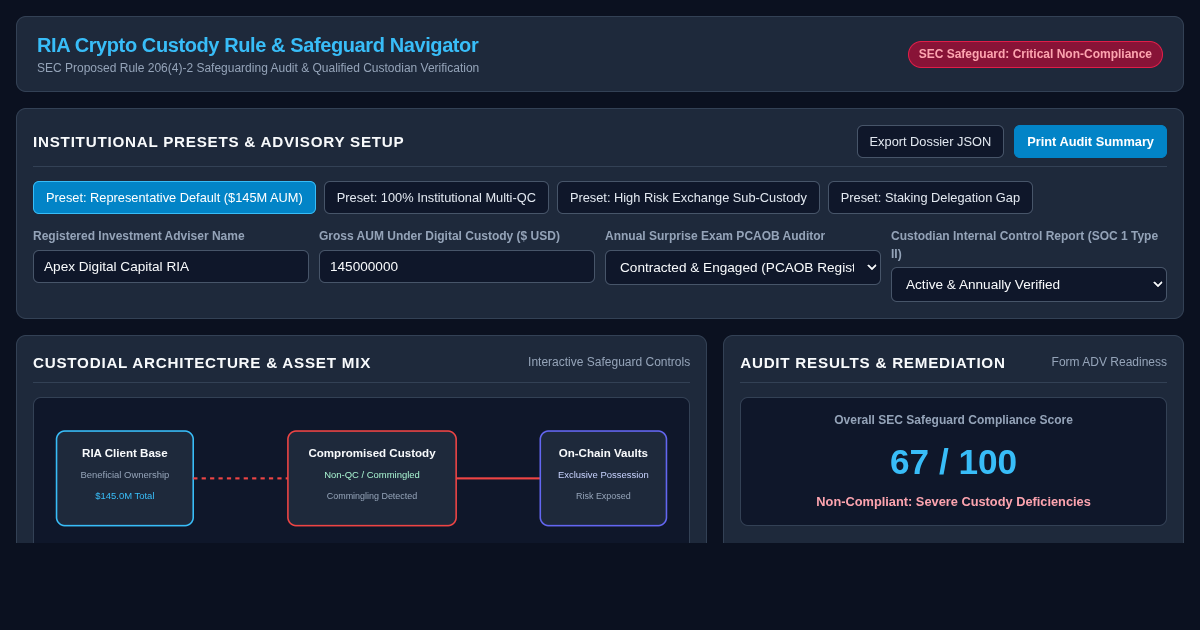This screenshot has width=1200, height=630.
Task: Click the Interactive Safeguard Controls label
Action: tap(609, 362)
